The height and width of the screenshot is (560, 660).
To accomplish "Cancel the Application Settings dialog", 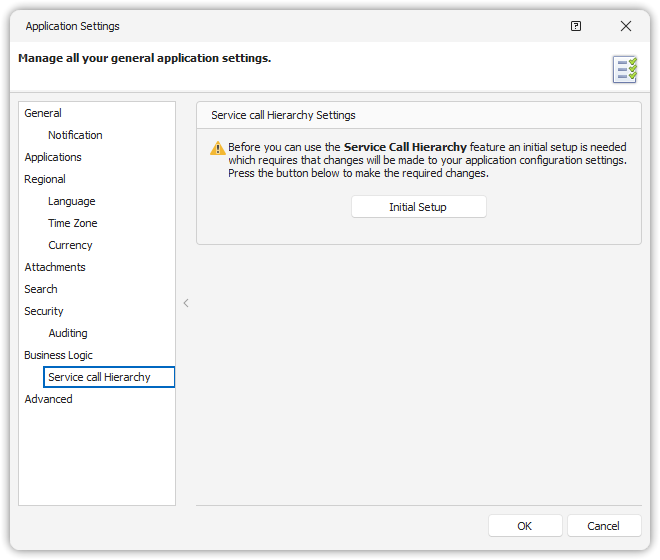I will click(604, 526).
